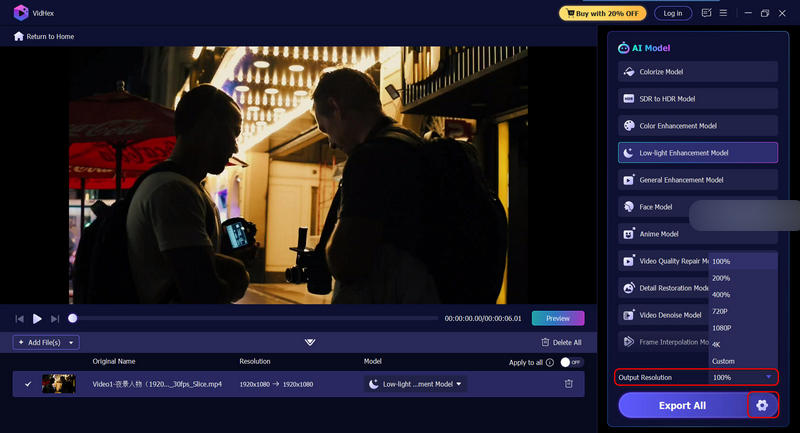Open the Low-light model dropdown in file row

point(415,384)
